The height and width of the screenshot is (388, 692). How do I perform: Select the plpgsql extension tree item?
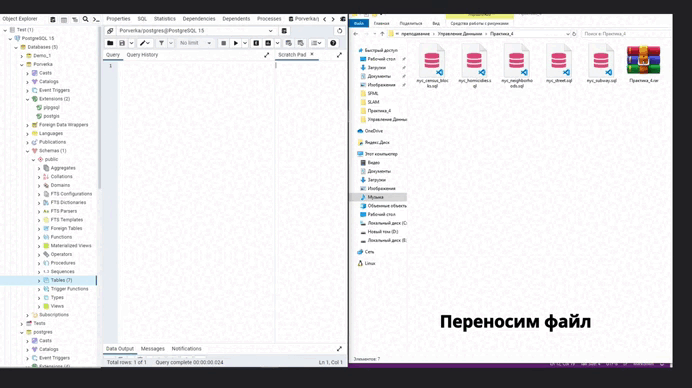[52, 108]
